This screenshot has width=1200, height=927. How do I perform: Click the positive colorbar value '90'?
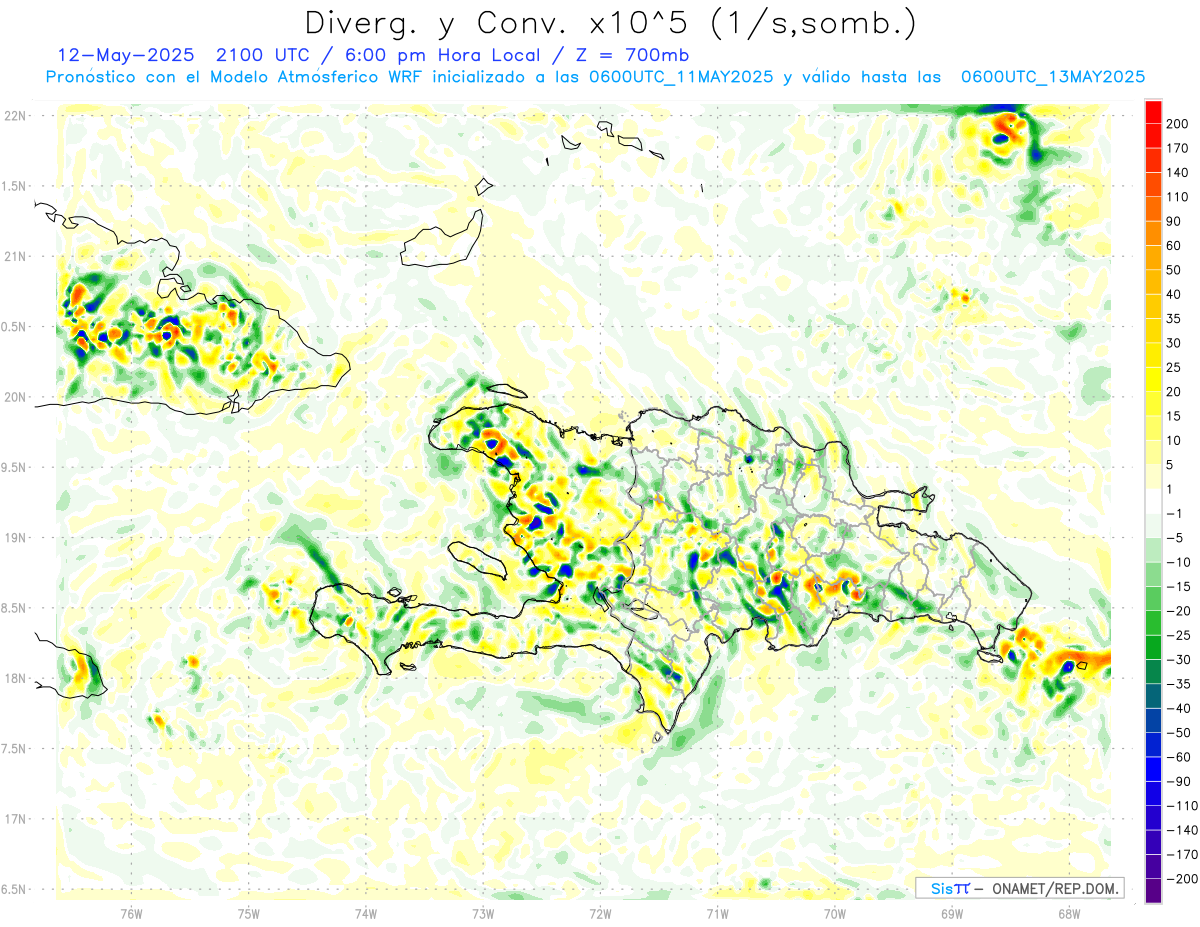point(1174,221)
